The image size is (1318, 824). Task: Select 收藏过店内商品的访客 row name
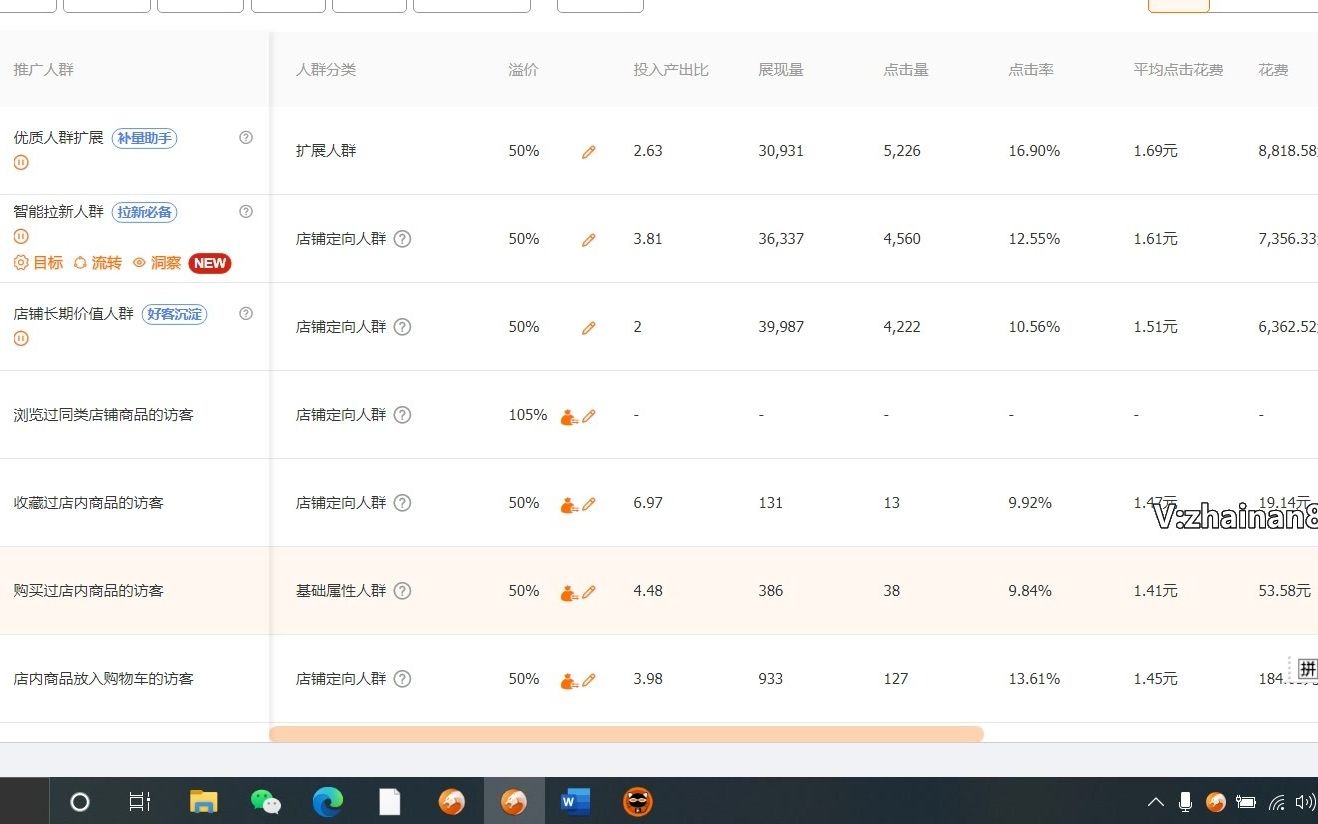click(89, 503)
